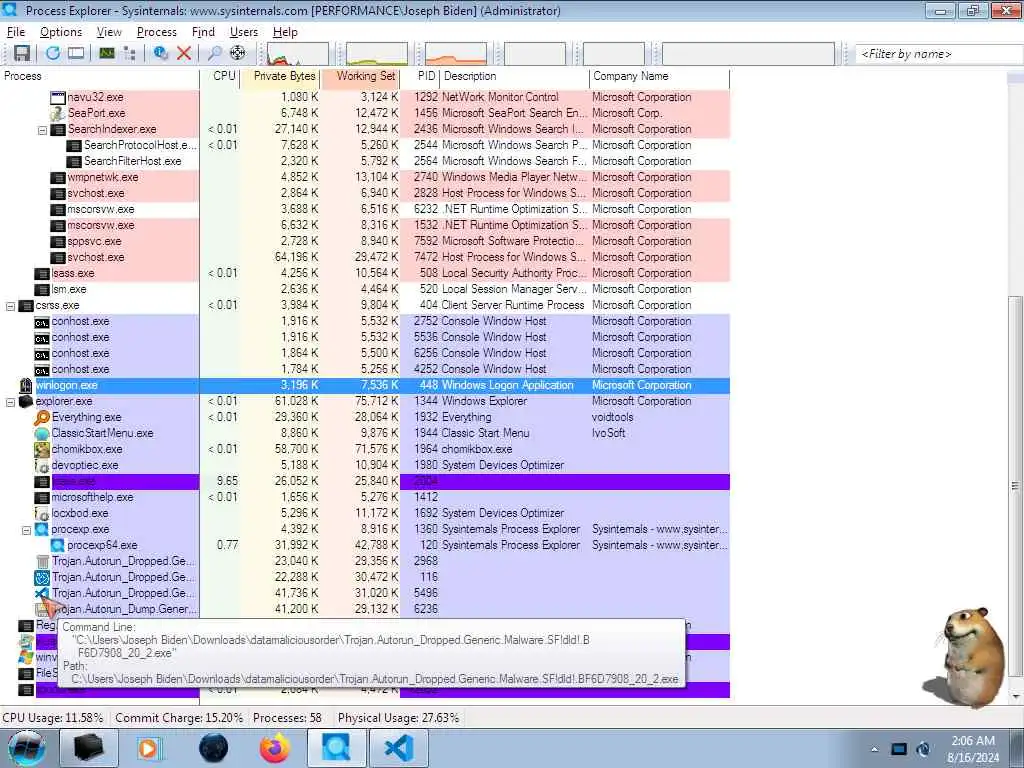The height and width of the screenshot is (768, 1024).
Task: Collapse the csrss.exe tree node
Action: coord(10,306)
